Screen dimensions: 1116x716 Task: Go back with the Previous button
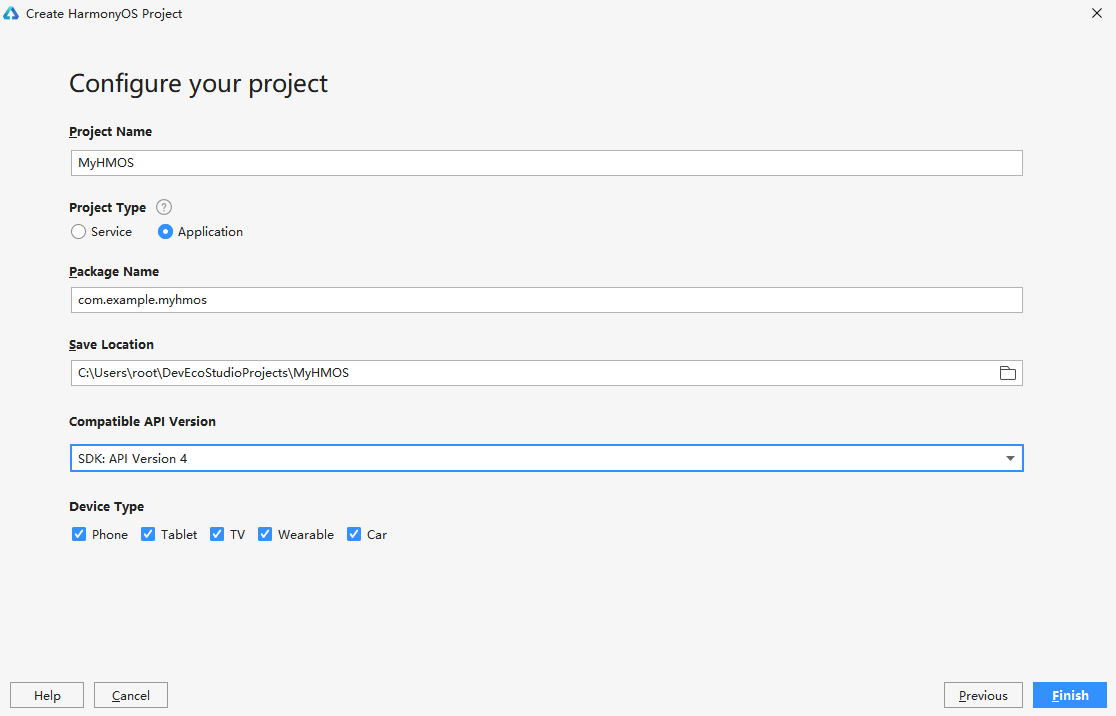[983, 695]
